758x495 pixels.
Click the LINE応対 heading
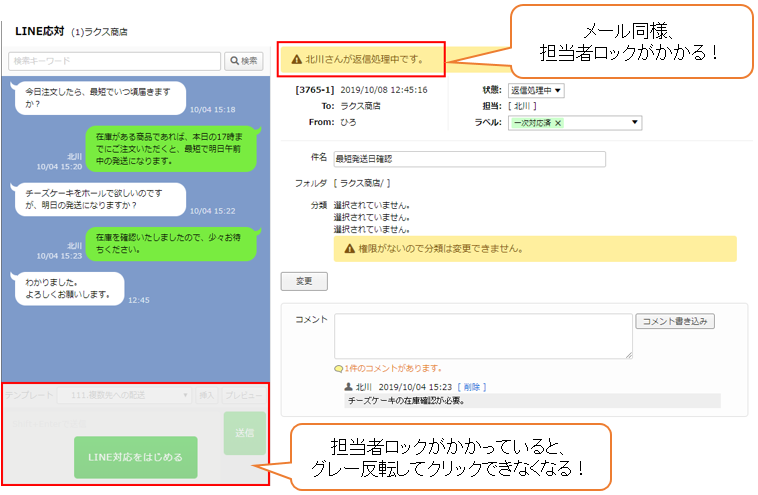[40, 31]
